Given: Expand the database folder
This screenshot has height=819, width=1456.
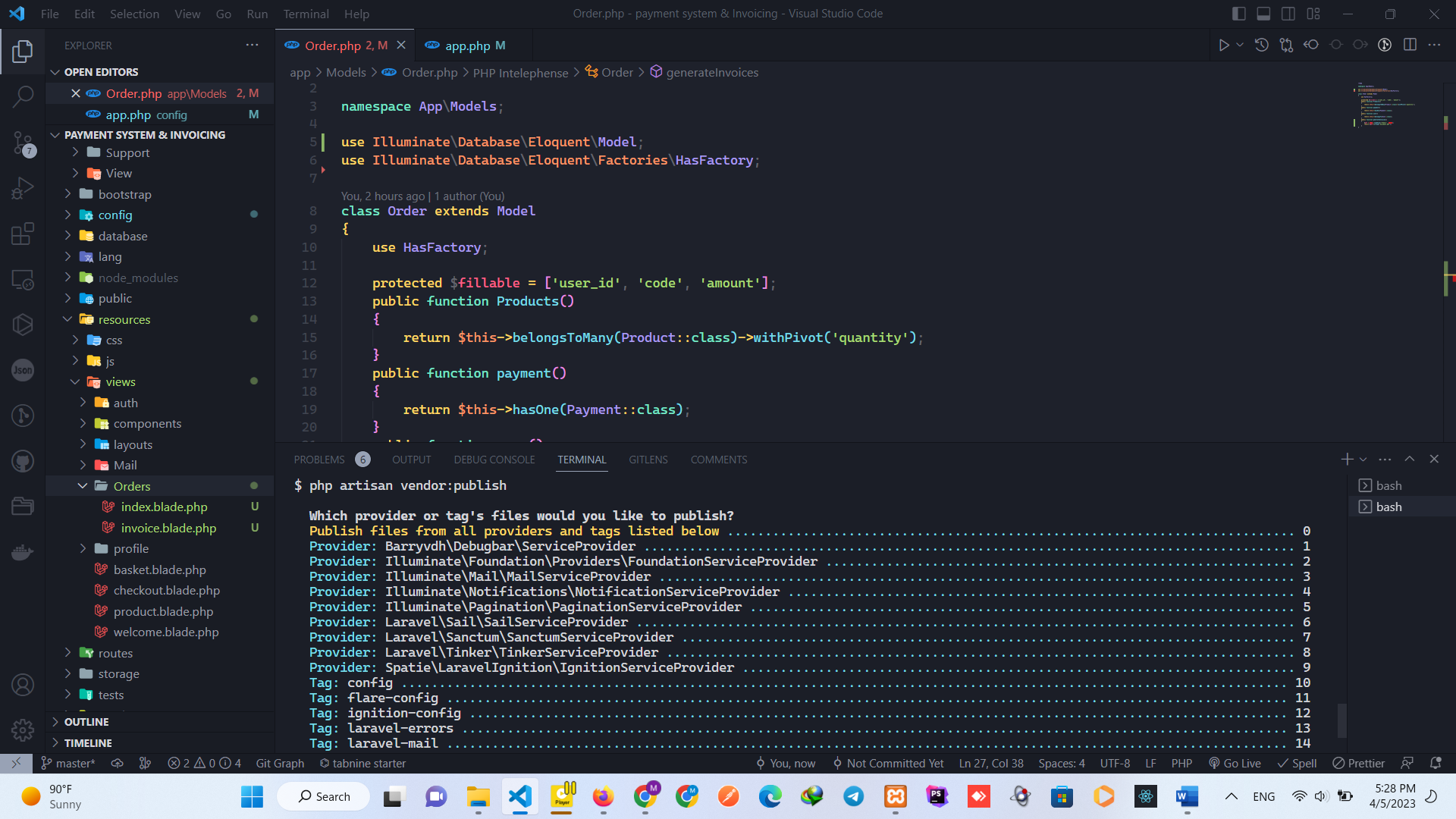Looking at the screenshot, I should [123, 236].
